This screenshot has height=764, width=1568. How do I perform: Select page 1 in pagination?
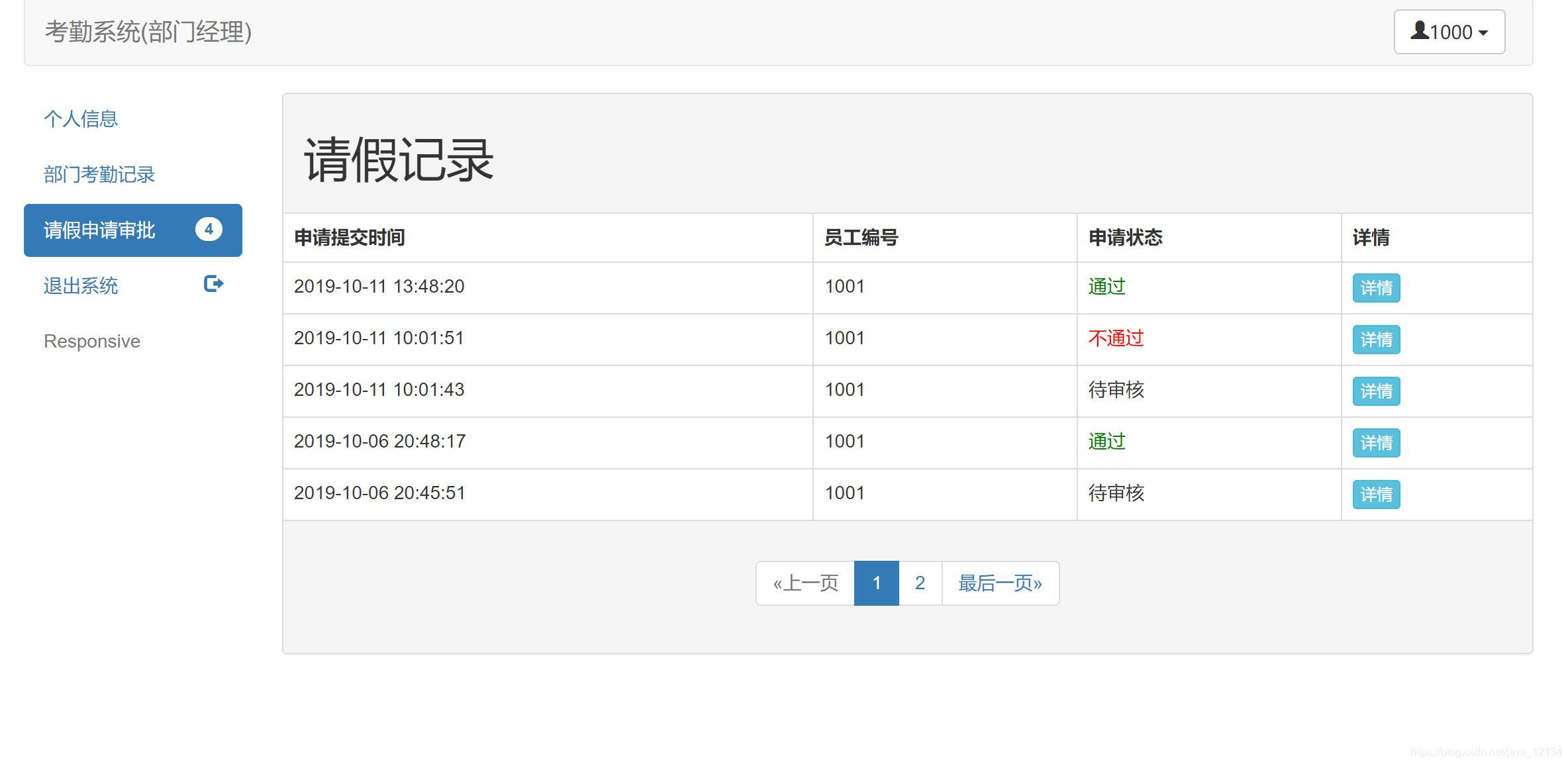(x=876, y=583)
